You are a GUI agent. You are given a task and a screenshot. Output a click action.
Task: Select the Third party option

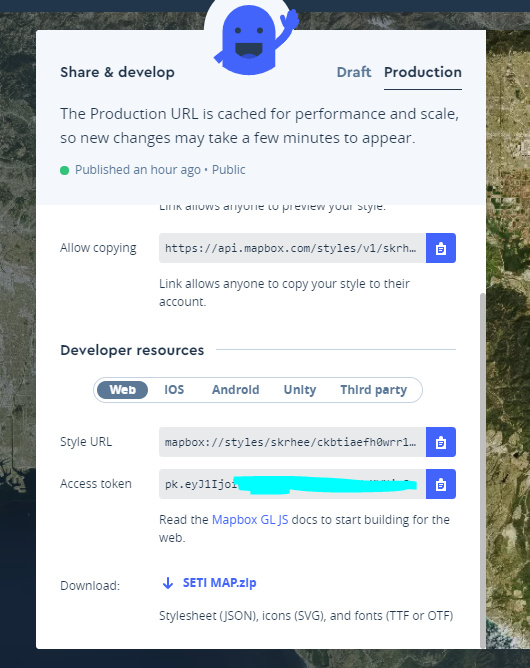(x=374, y=390)
